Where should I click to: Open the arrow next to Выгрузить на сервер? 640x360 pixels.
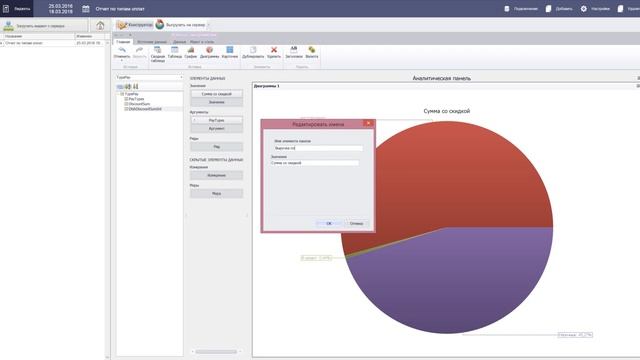point(208,25)
